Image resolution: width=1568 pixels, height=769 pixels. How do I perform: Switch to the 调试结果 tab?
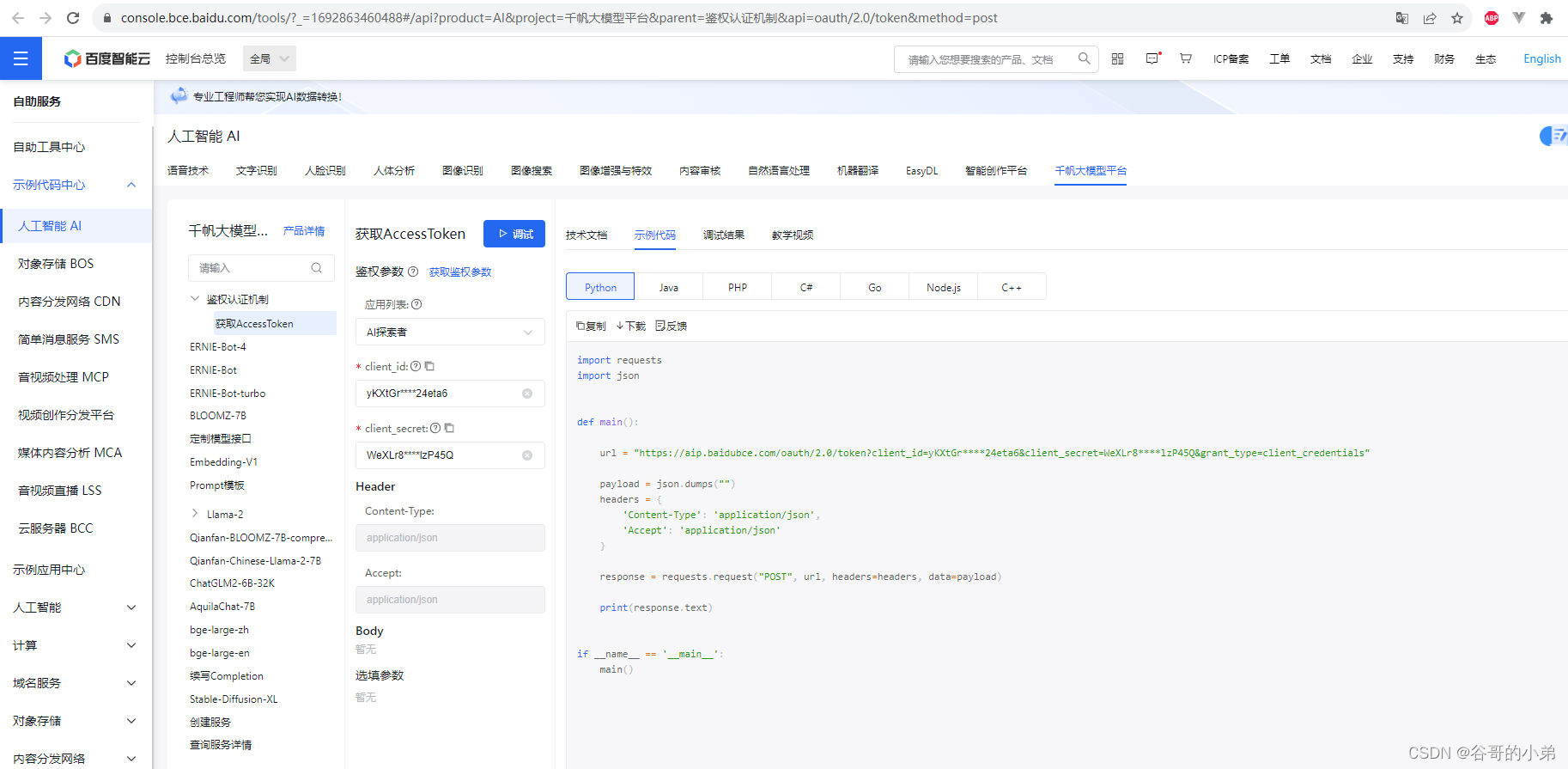(724, 235)
